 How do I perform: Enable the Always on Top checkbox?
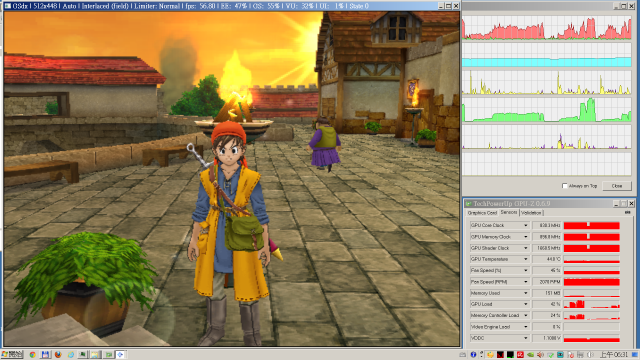(x=564, y=186)
